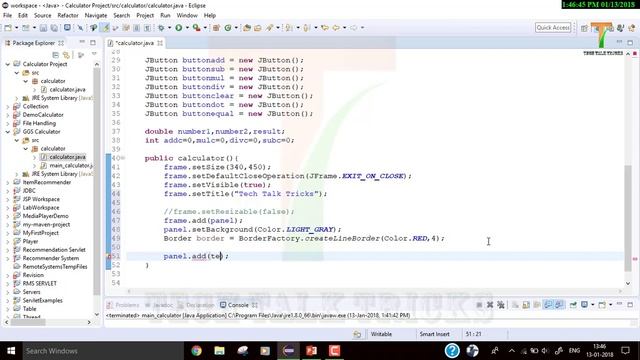Switch to the Problems tab
Screen dimensions: 640x360
click(123, 305)
